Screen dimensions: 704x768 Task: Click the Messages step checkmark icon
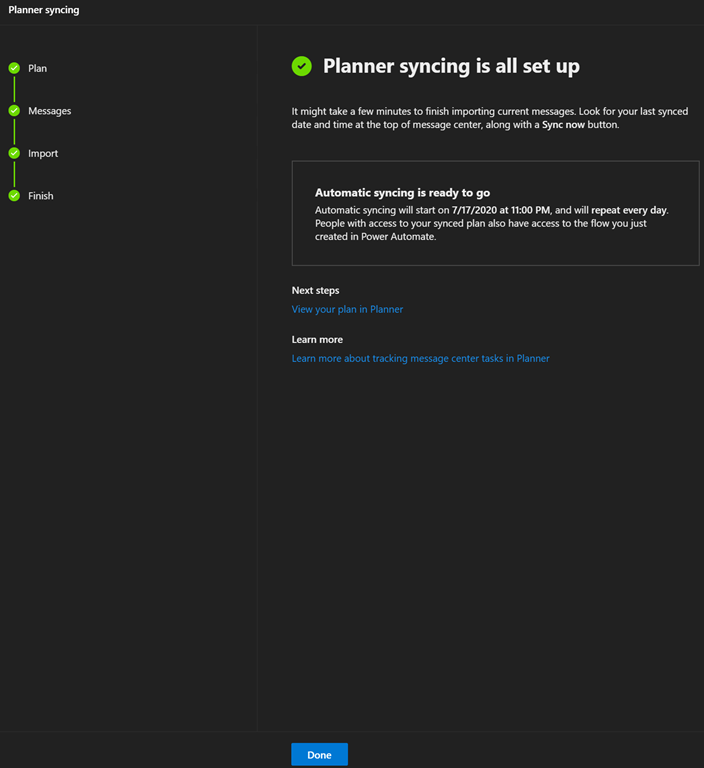(14, 111)
